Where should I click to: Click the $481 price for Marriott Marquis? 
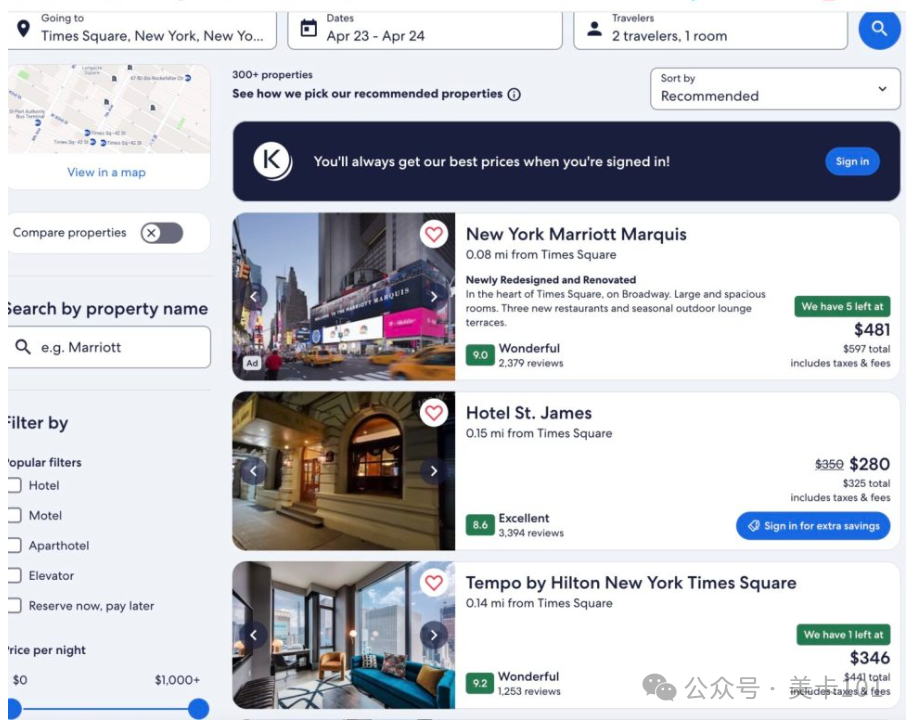click(872, 330)
